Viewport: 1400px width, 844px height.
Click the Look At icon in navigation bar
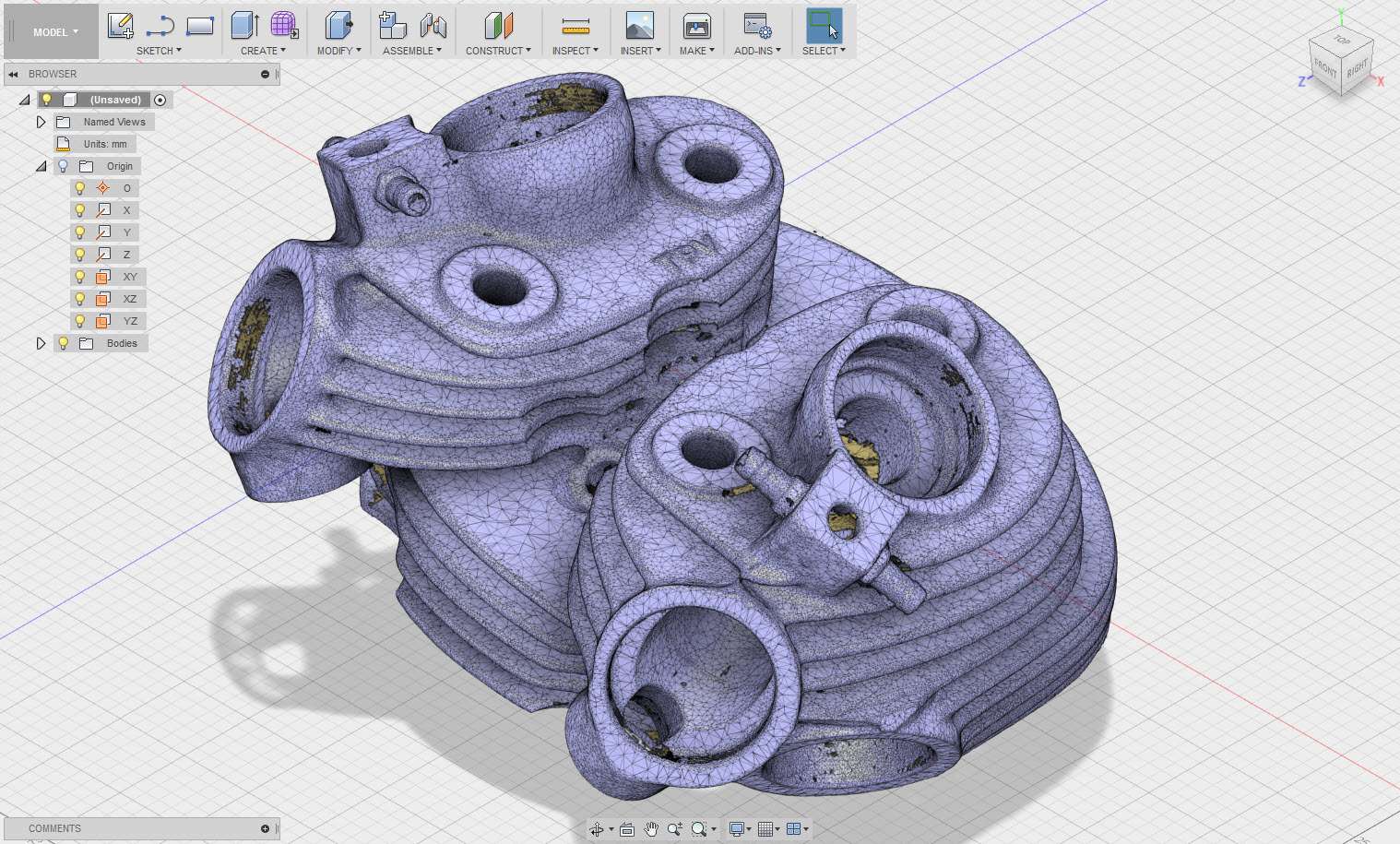click(x=627, y=829)
